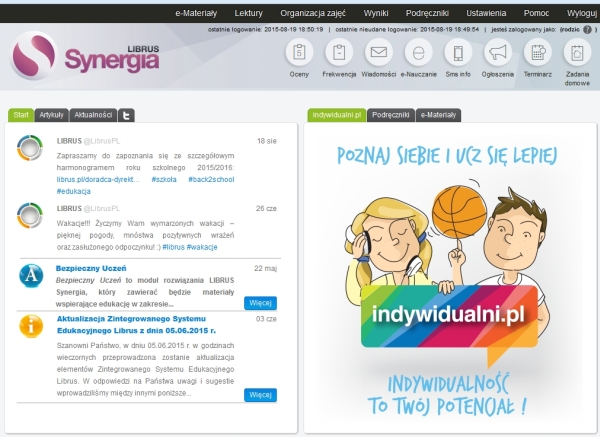Viewport: 600px width, 437px height.
Task: Click LIBRUS avatar on 18 sie tweet
Action: (x=30, y=148)
